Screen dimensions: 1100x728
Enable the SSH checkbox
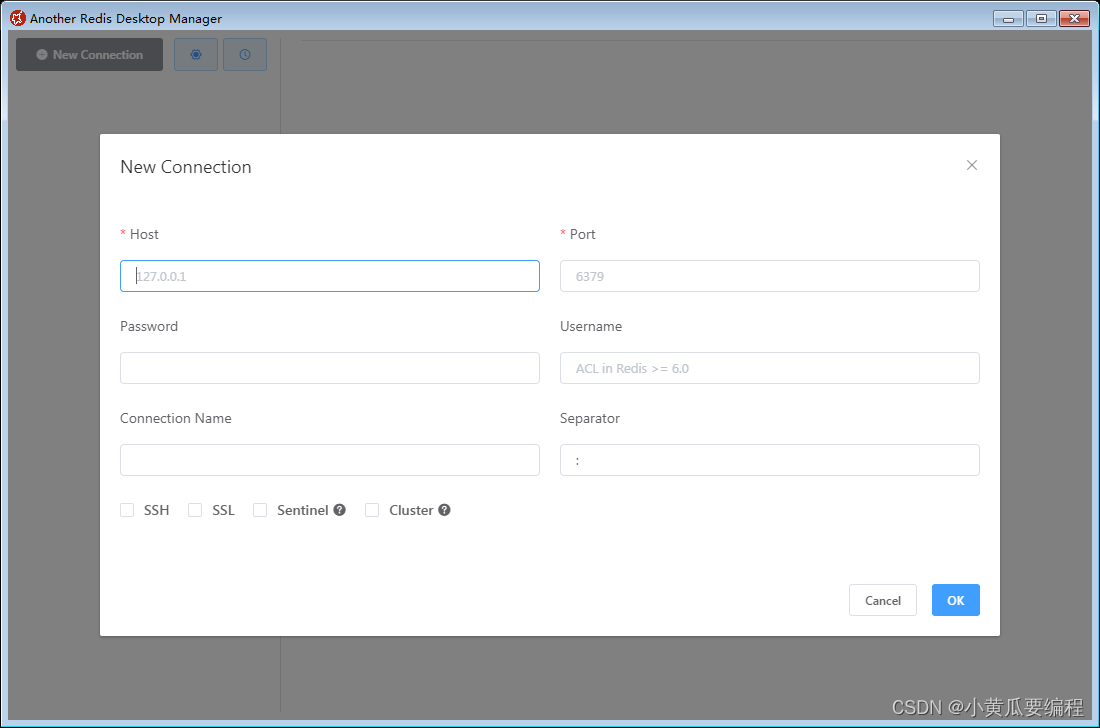tap(127, 510)
